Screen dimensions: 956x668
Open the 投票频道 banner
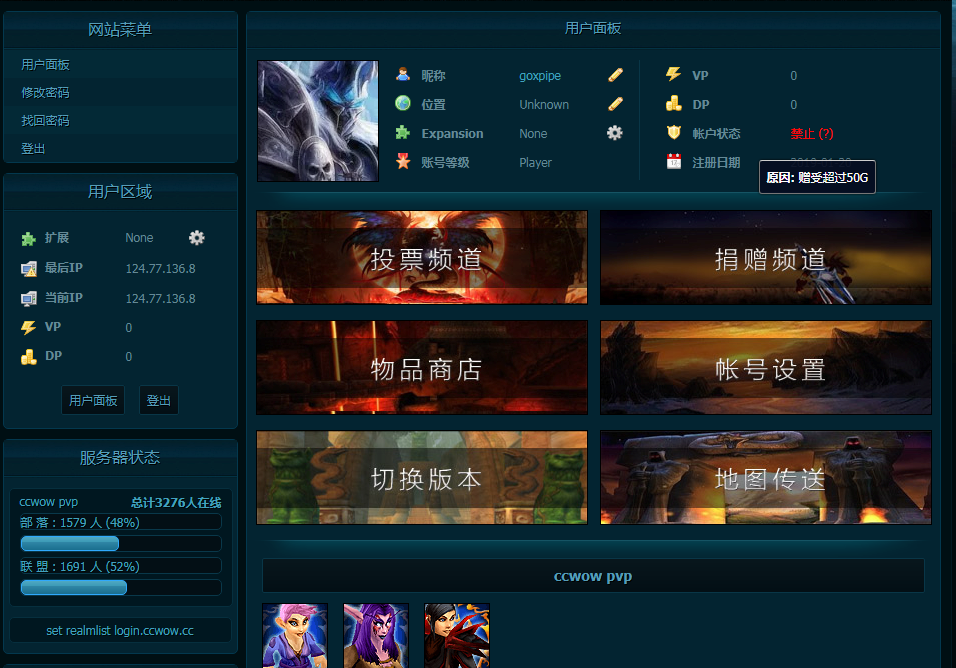422,258
